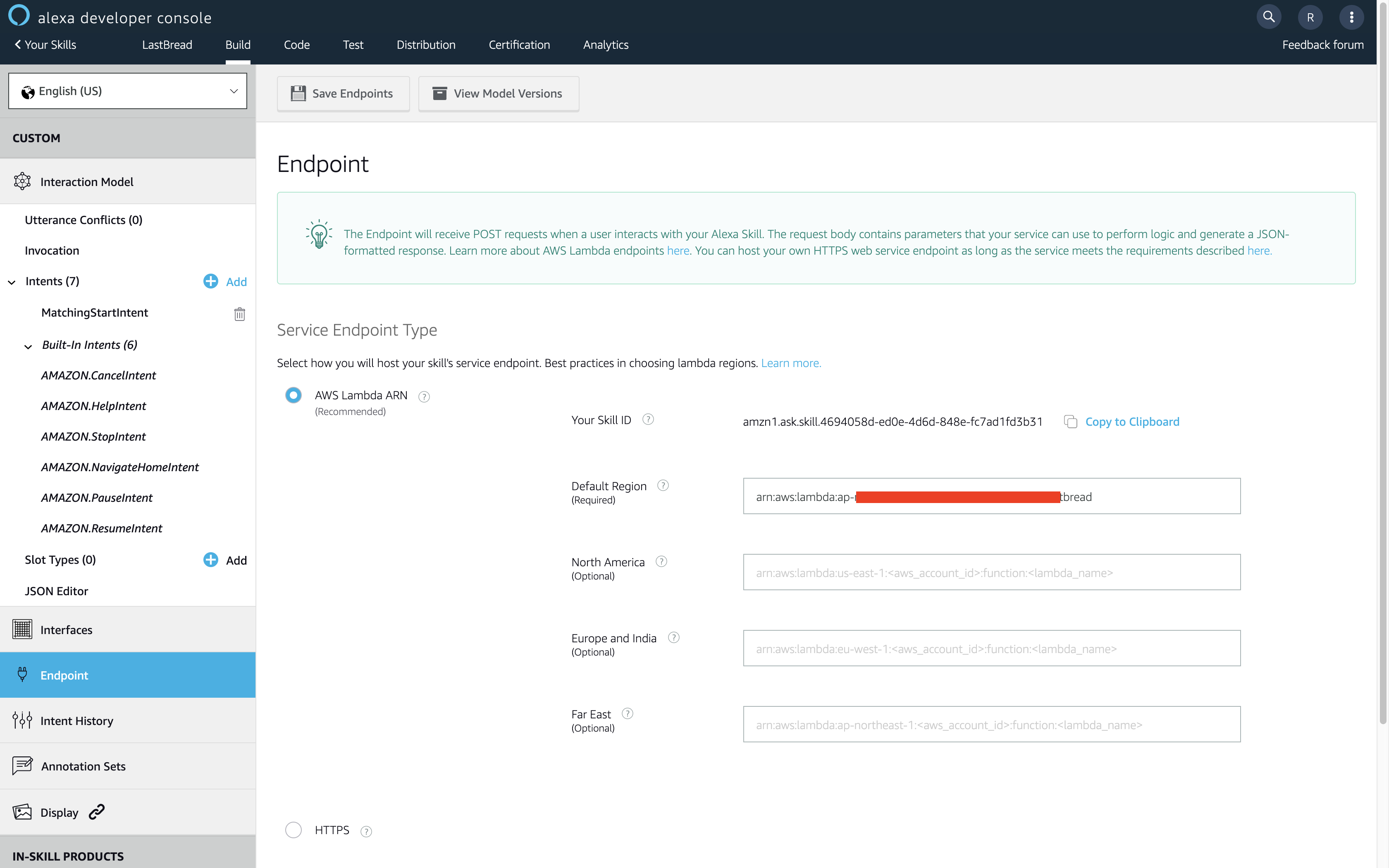Click the Europe and India ARN input field
1389x868 pixels.
coord(991,648)
